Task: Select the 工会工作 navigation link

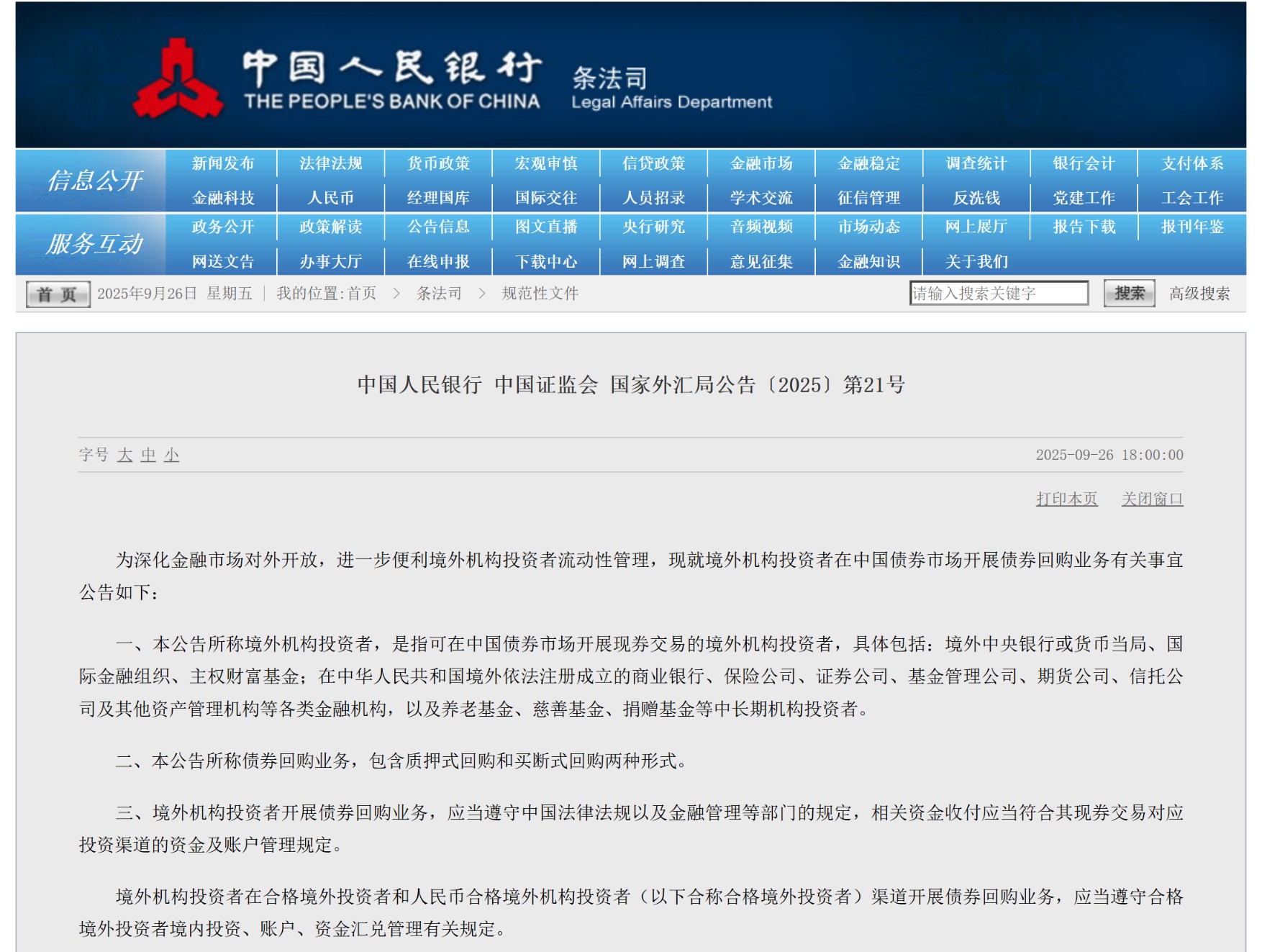Action: pyautogui.click(x=1192, y=198)
